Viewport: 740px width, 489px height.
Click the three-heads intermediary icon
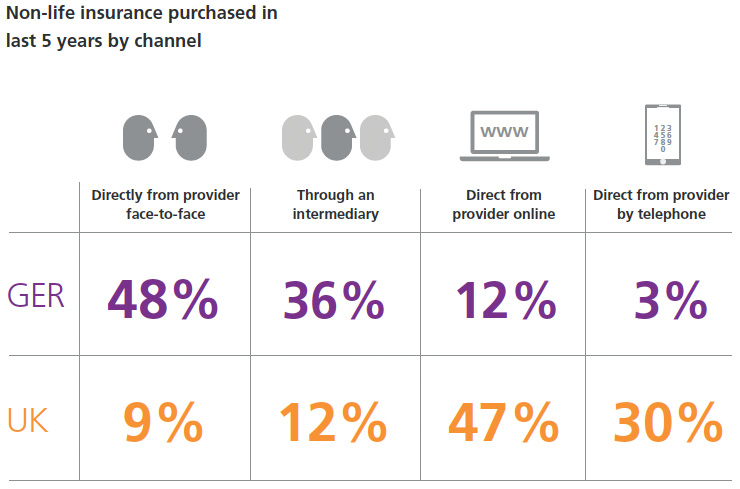338,138
